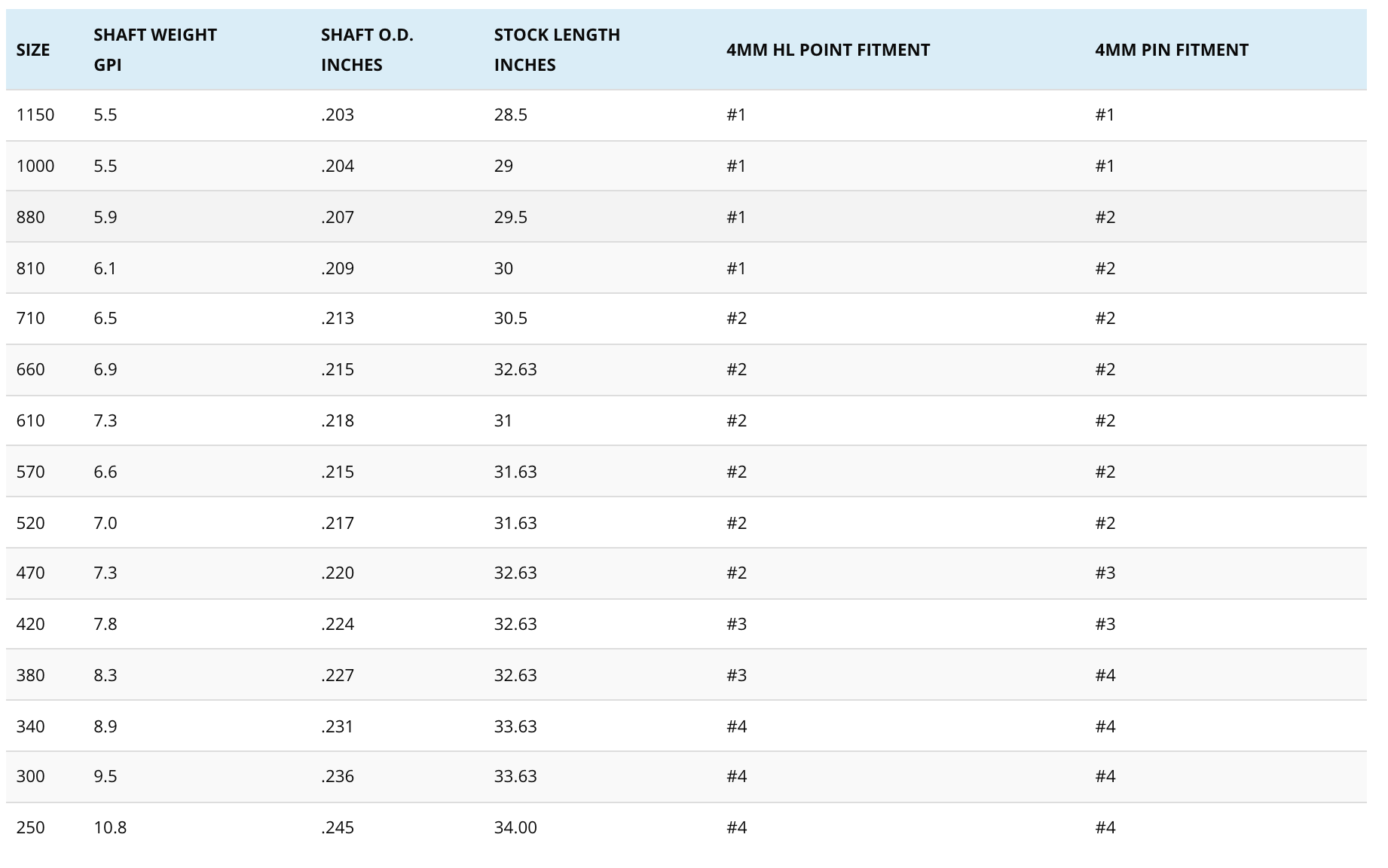1388x868 pixels.
Task: Click size 250 in the last row
Action: pyautogui.click(x=31, y=827)
